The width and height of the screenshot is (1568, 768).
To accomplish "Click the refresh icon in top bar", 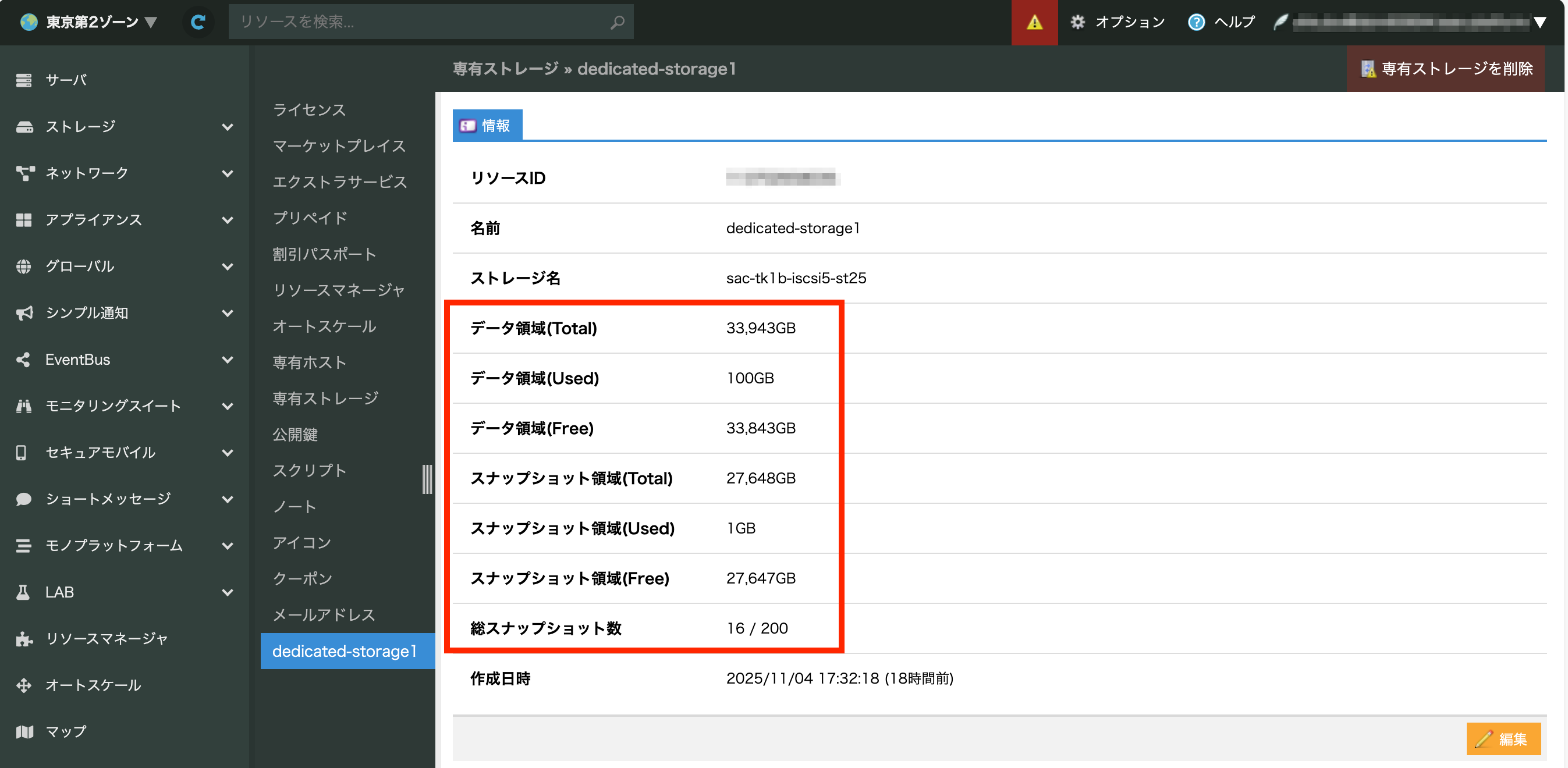I will (198, 23).
